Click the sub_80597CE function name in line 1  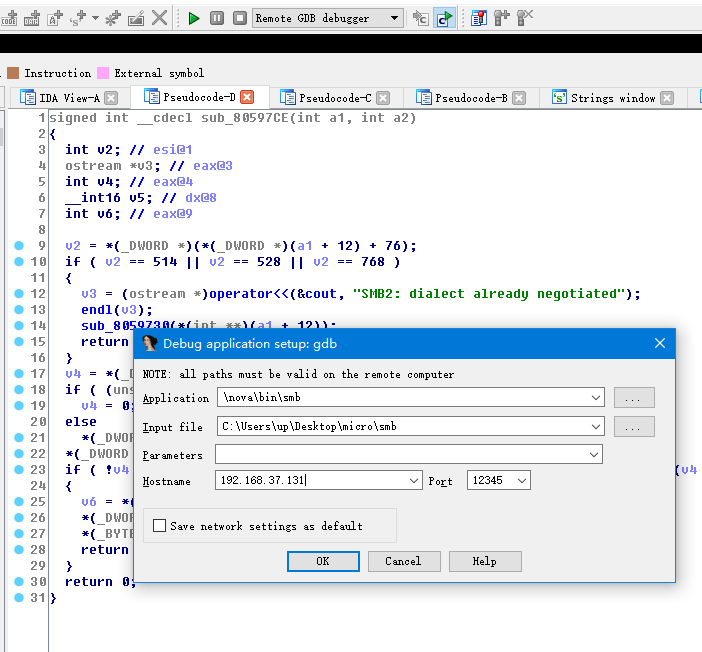244,118
